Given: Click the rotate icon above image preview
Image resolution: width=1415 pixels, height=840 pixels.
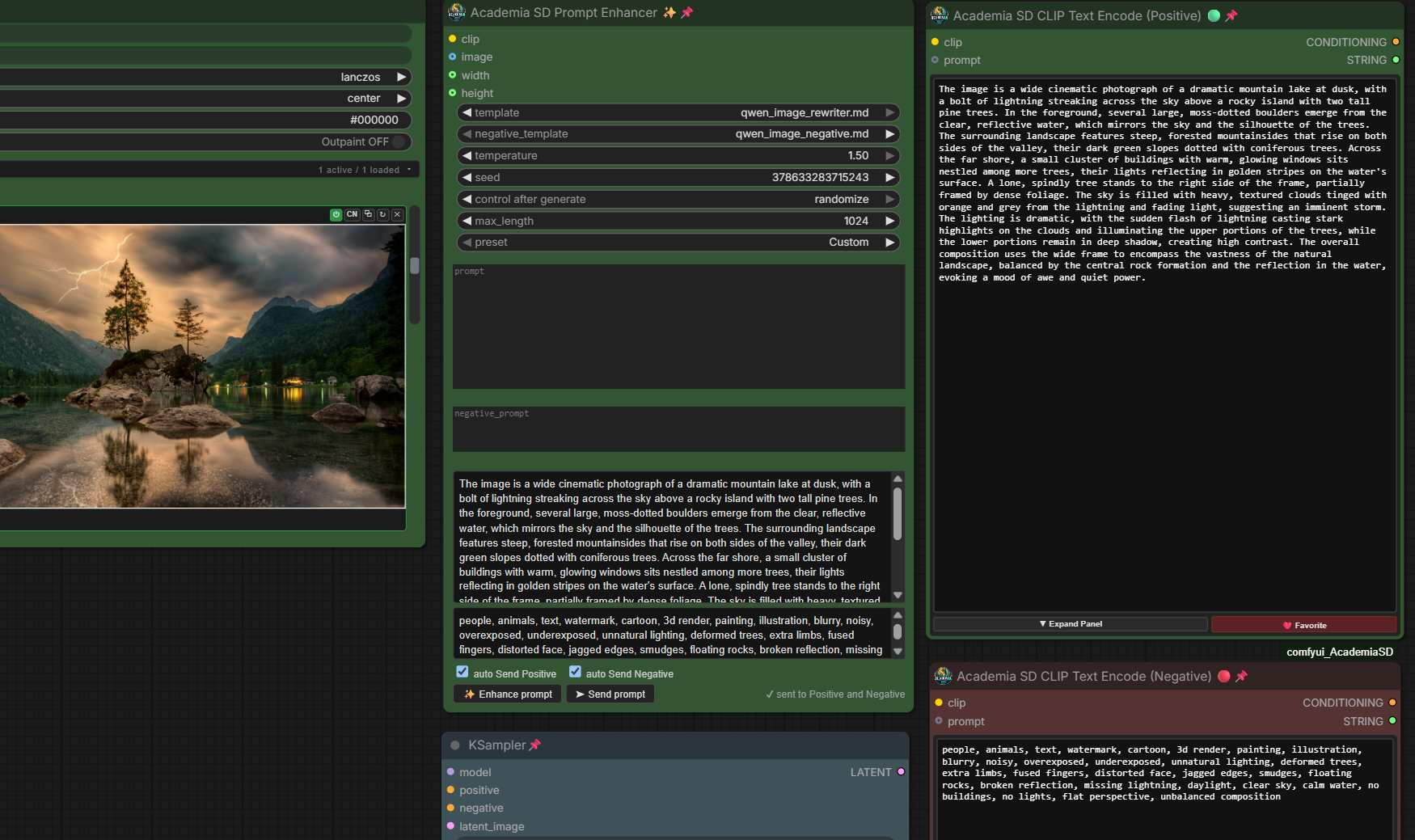Looking at the screenshot, I should tap(382, 214).
